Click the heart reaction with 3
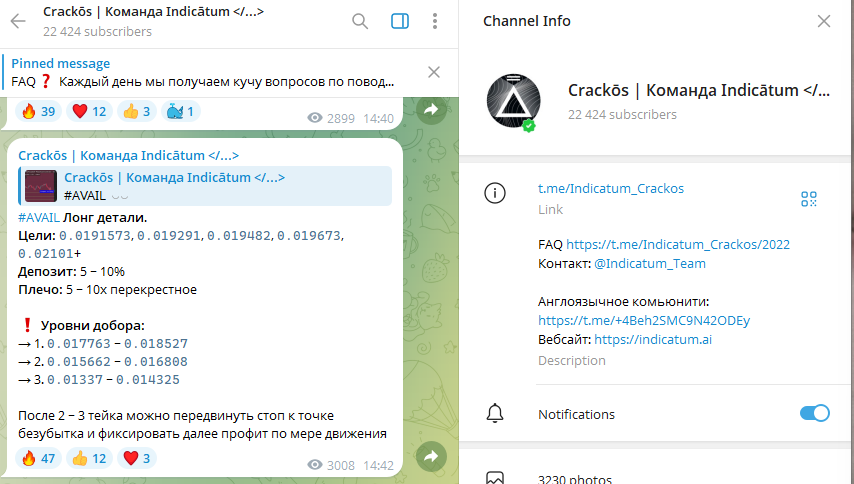The height and width of the screenshot is (484, 854). tap(137, 458)
